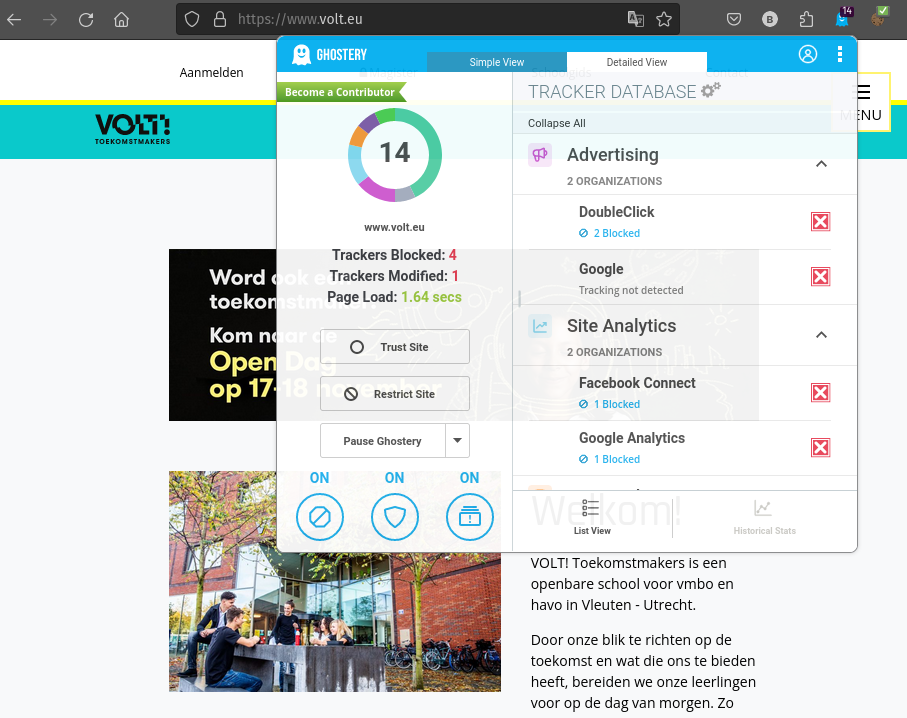This screenshot has width=907, height=718.
Task: Click the "Trackers Blocked: 4" line
Action: point(394,255)
